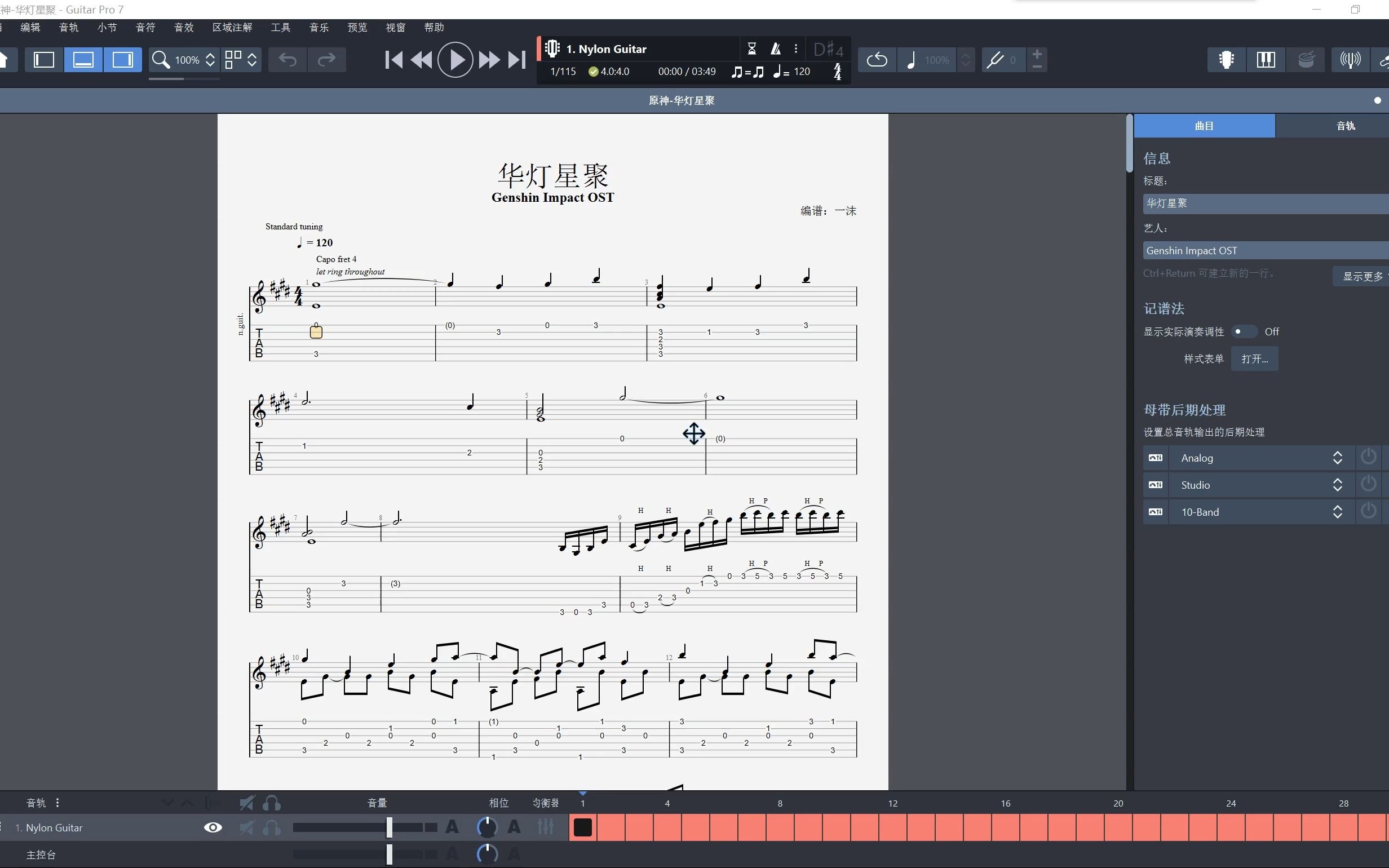Toggle the right inspector panel
Screen dimensions: 1389x868
point(122,60)
